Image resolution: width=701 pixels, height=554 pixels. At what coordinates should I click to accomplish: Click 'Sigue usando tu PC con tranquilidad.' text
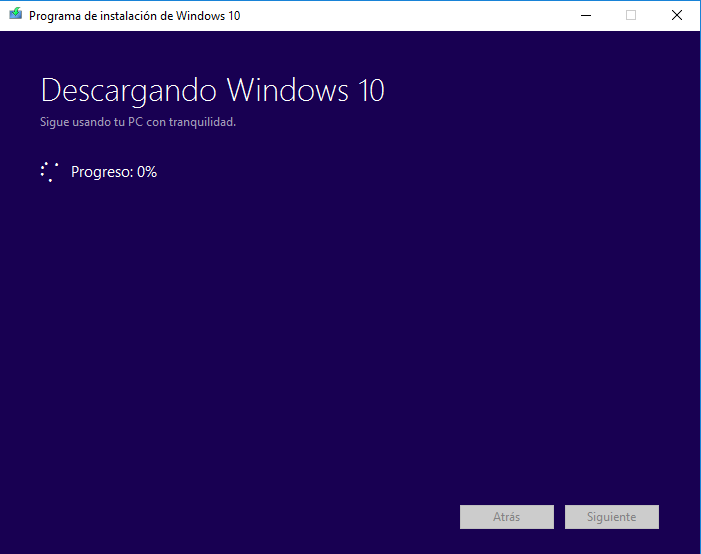tap(138, 122)
